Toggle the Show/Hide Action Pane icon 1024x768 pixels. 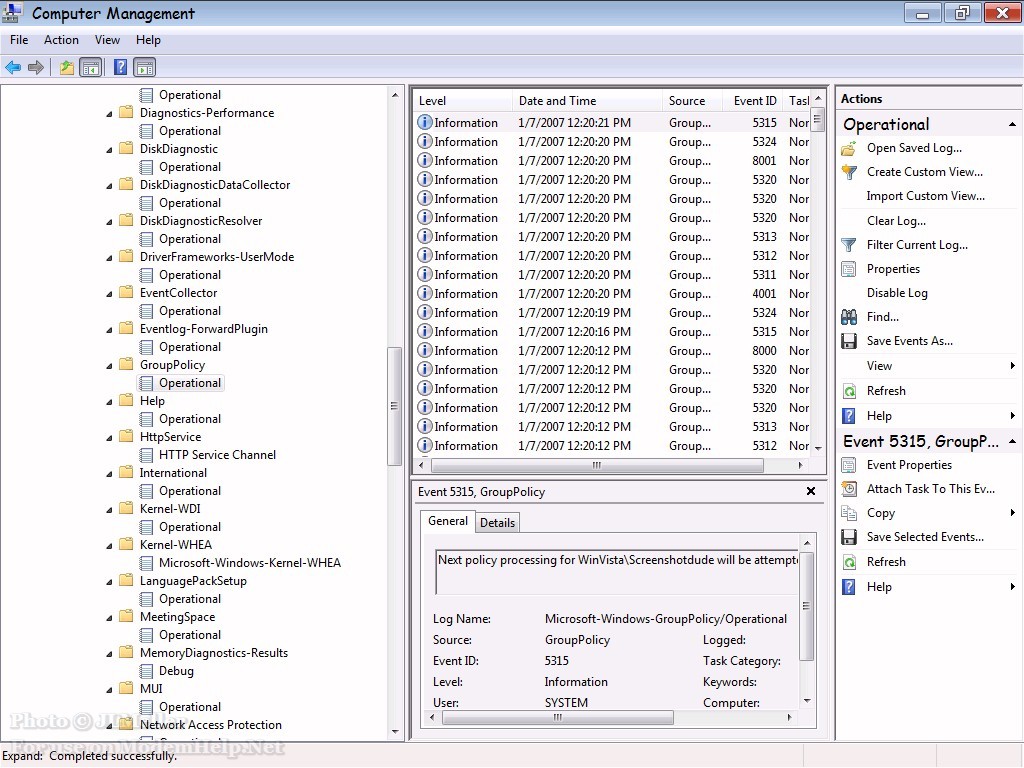click(144, 67)
